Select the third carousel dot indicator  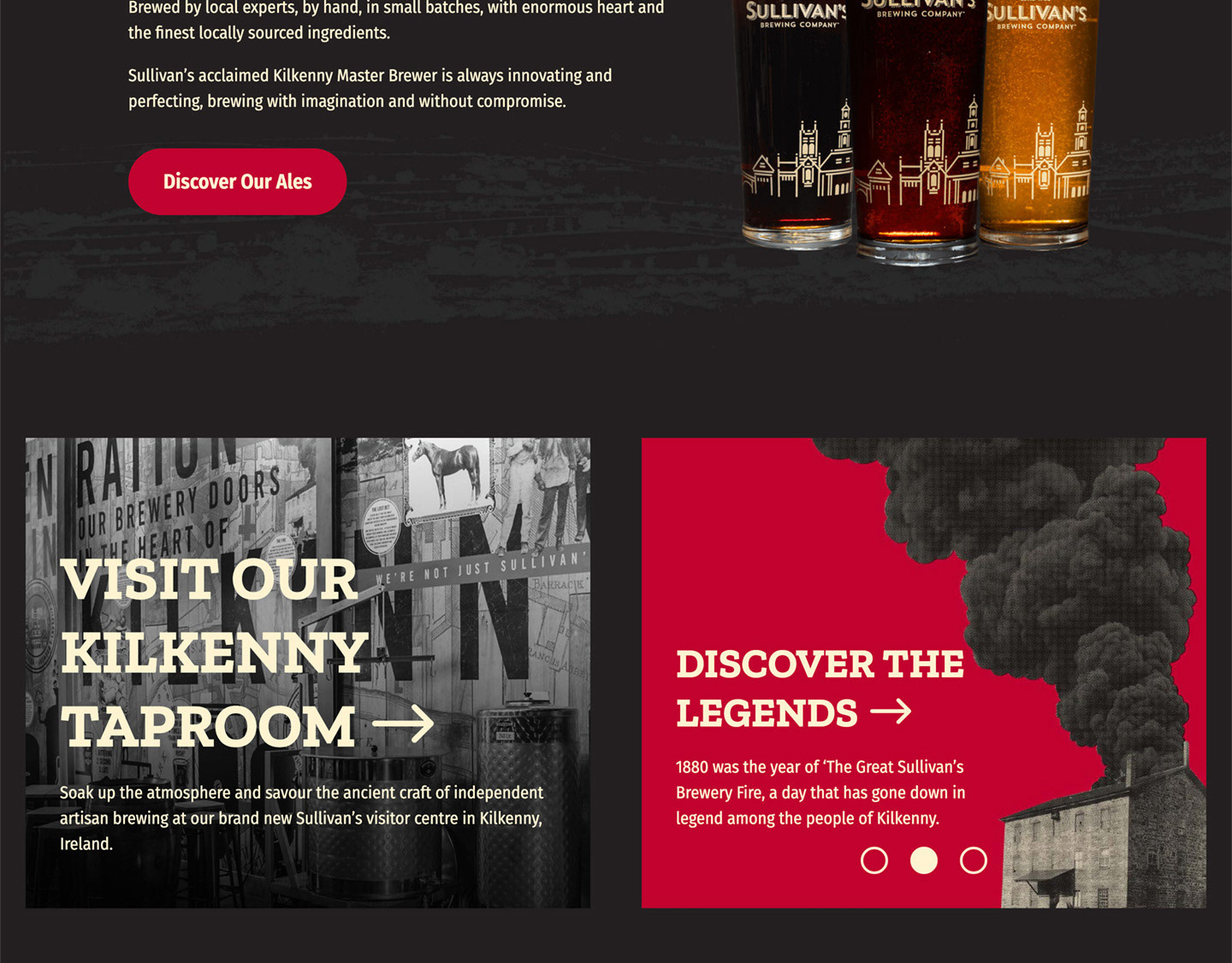pos(974,860)
